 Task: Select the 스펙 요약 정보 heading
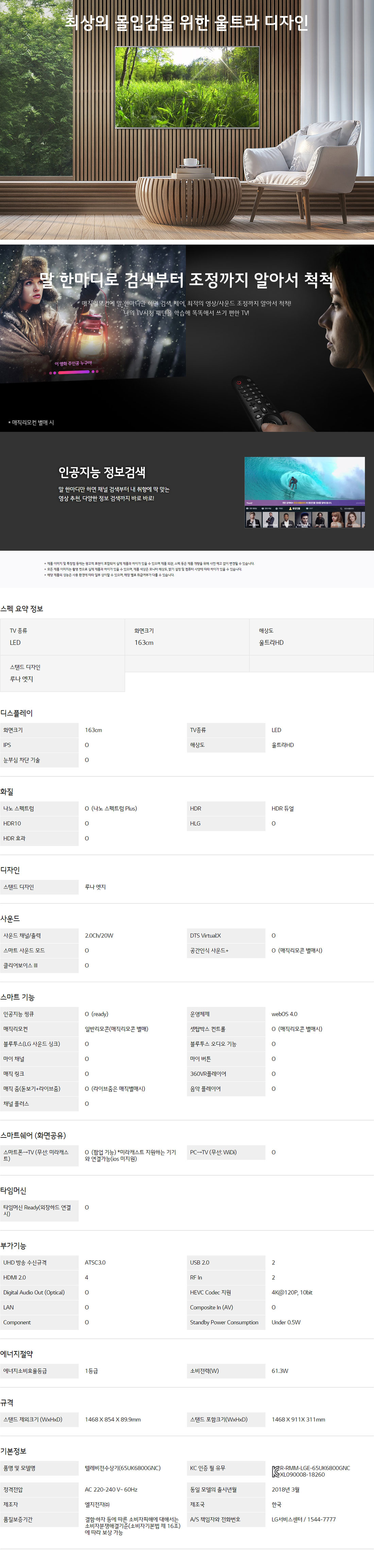22,609
